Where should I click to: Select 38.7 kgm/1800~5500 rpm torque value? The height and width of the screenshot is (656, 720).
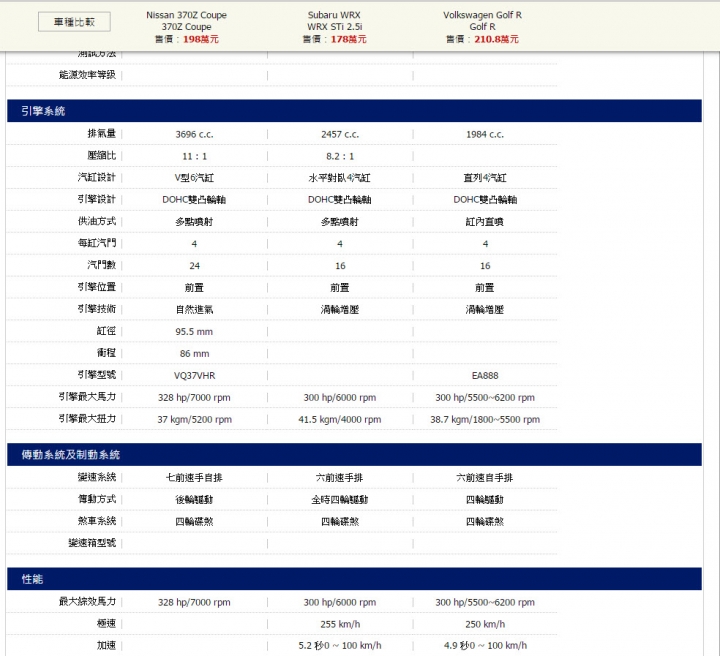click(x=485, y=419)
